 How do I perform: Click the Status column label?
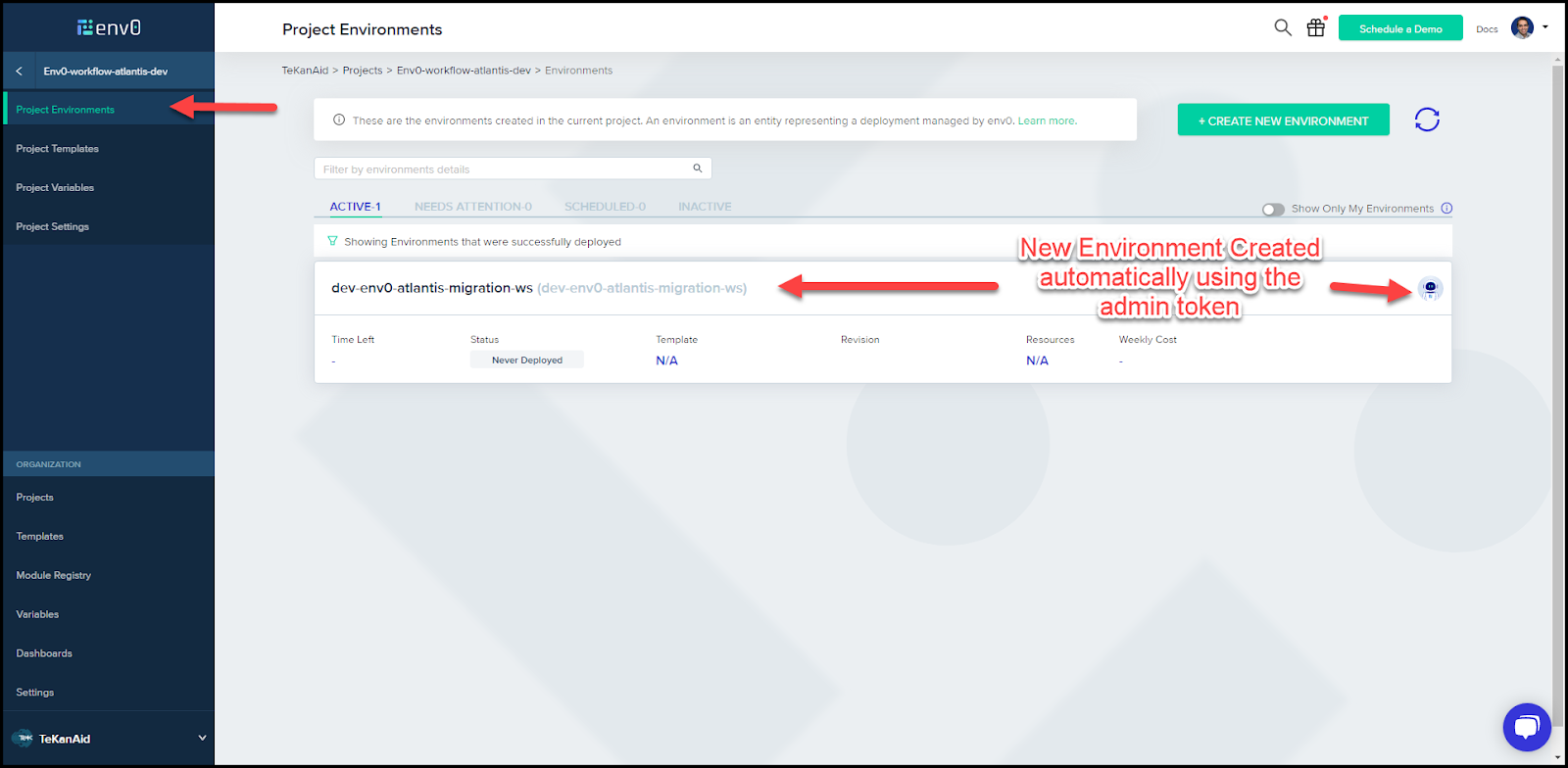484,340
